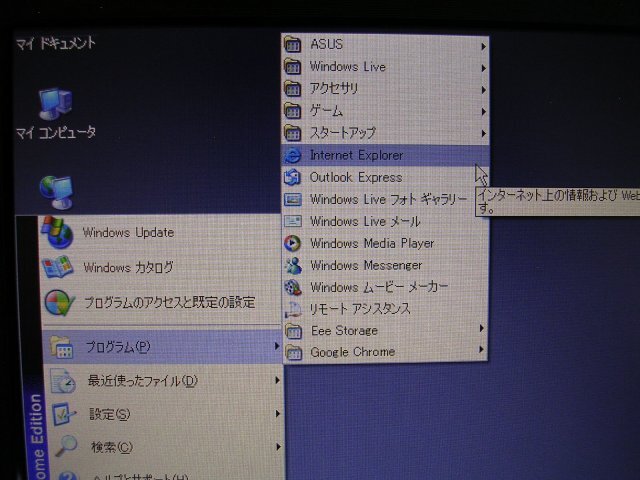Click Windows ムービー メーカー icon
The image size is (640, 480).
click(x=293, y=287)
